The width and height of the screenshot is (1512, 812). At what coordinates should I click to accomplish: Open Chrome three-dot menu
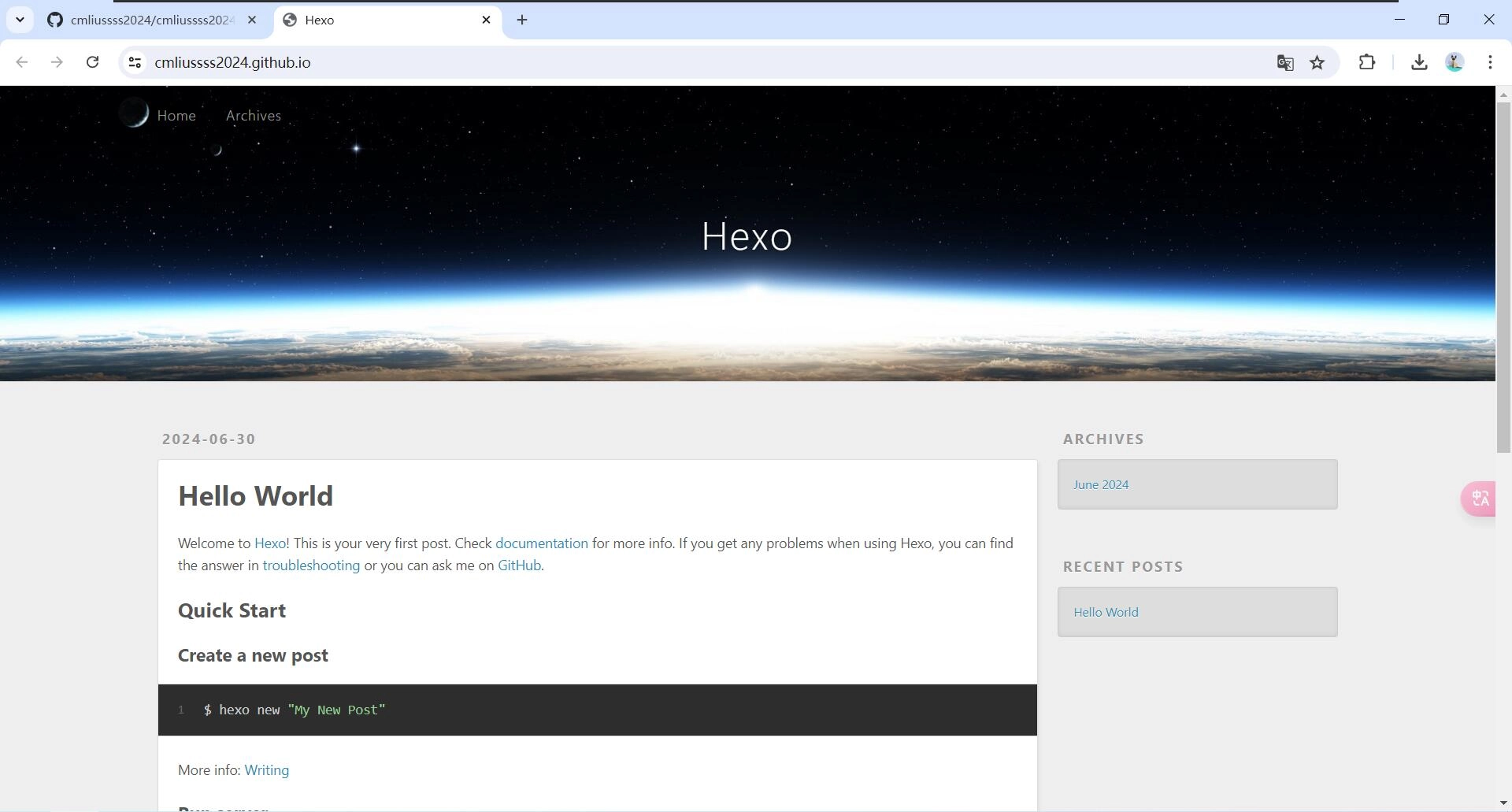[1490, 62]
